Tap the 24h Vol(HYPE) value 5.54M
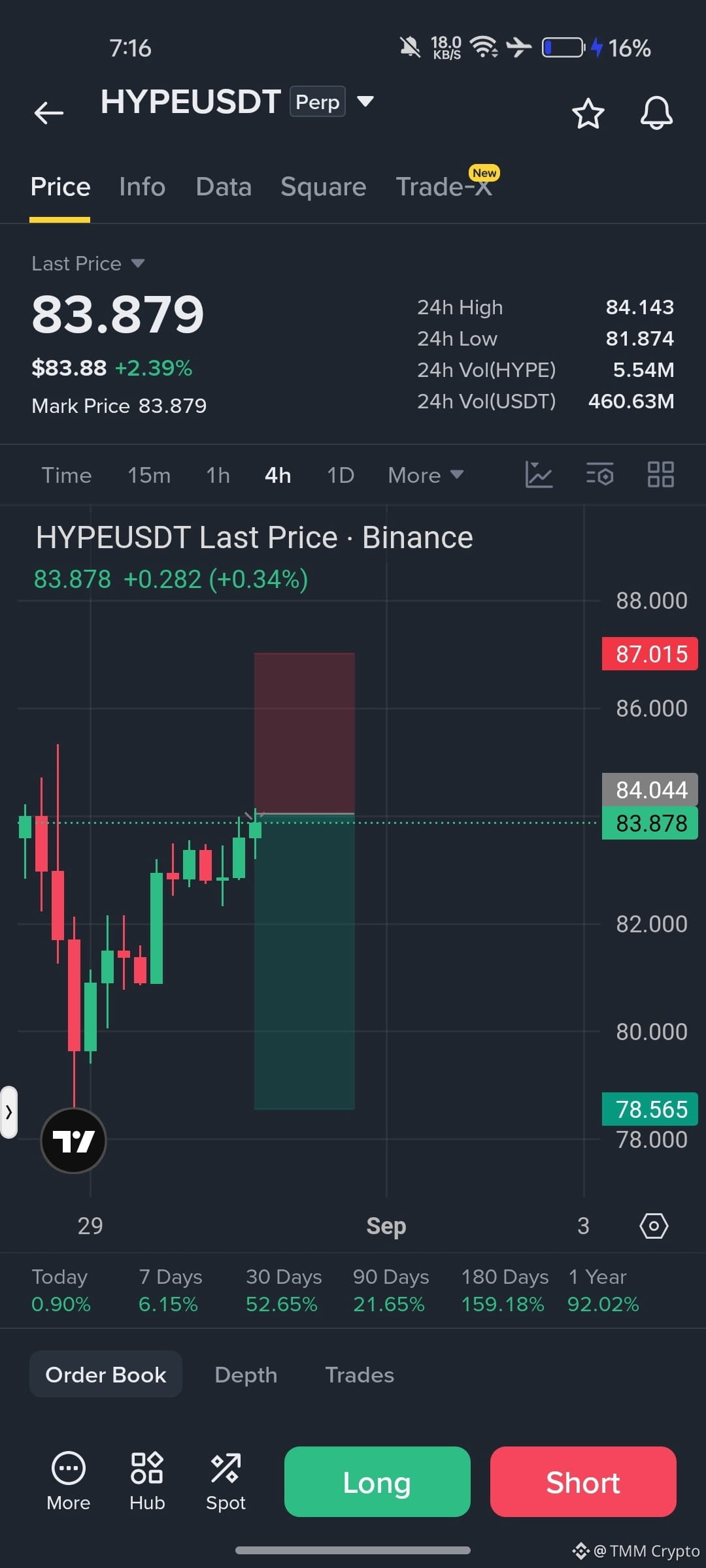706x1568 pixels. pyautogui.click(x=643, y=370)
